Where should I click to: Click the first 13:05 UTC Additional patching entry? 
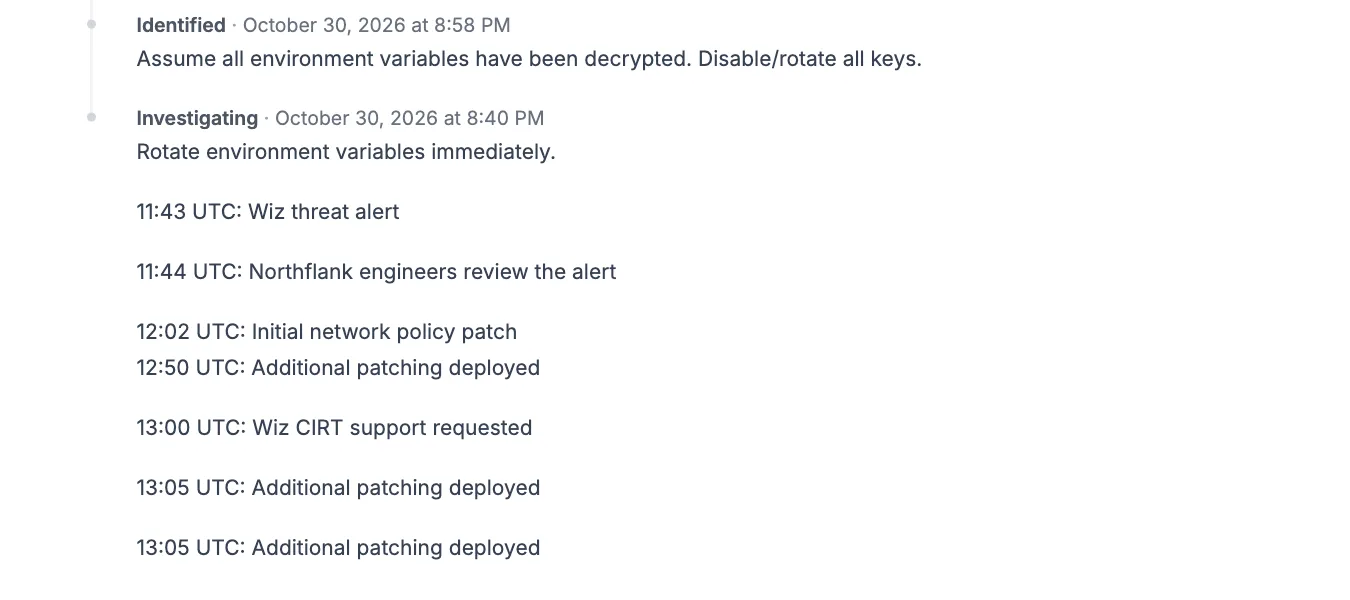(x=338, y=488)
